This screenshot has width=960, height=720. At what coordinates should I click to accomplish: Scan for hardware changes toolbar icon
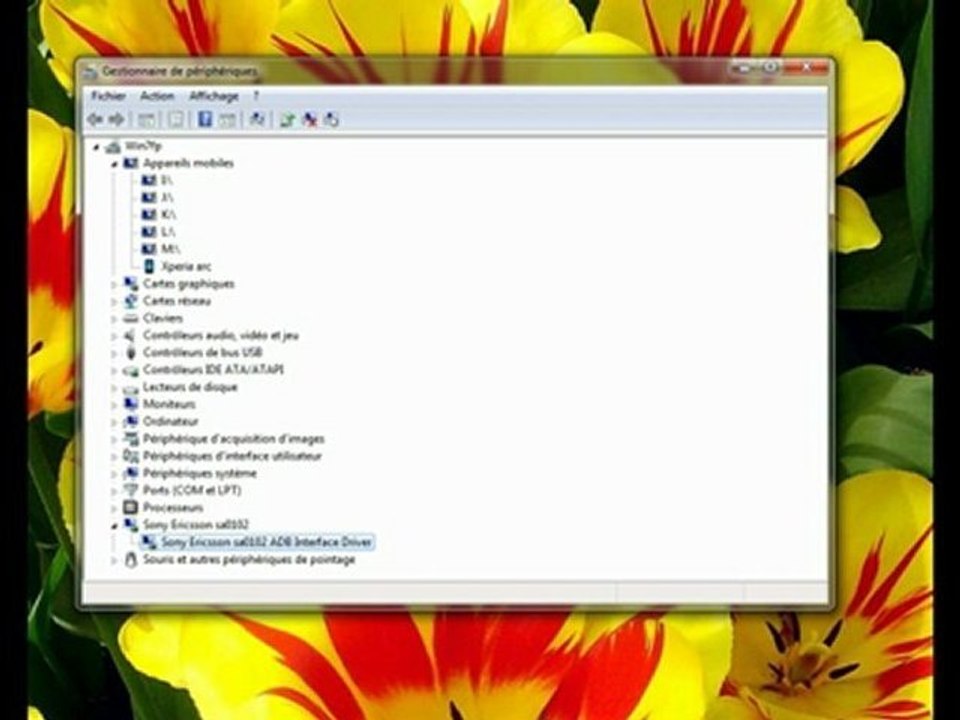tap(257, 119)
